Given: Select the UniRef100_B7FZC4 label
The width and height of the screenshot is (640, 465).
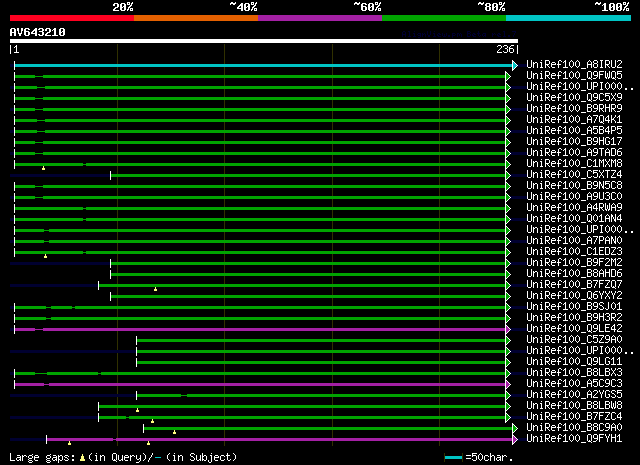Looking at the screenshot, I should coord(574,416).
